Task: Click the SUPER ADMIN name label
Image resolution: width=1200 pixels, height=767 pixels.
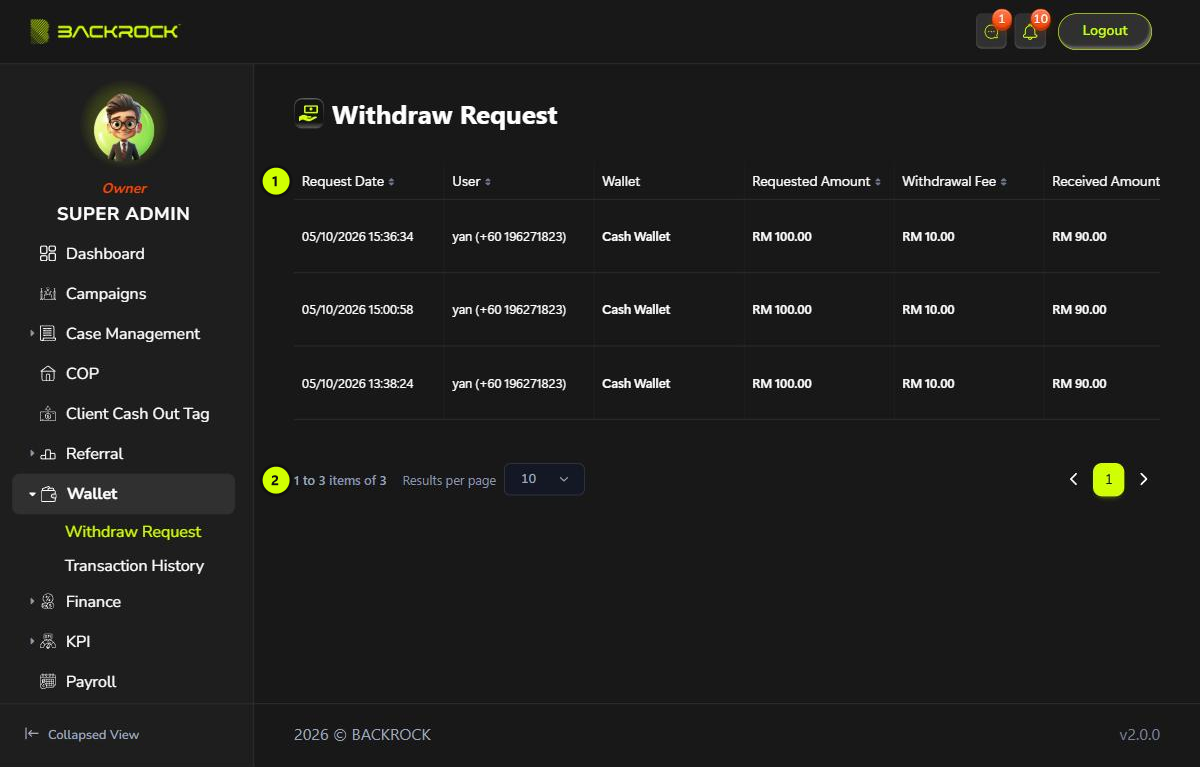Action: pos(123,214)
